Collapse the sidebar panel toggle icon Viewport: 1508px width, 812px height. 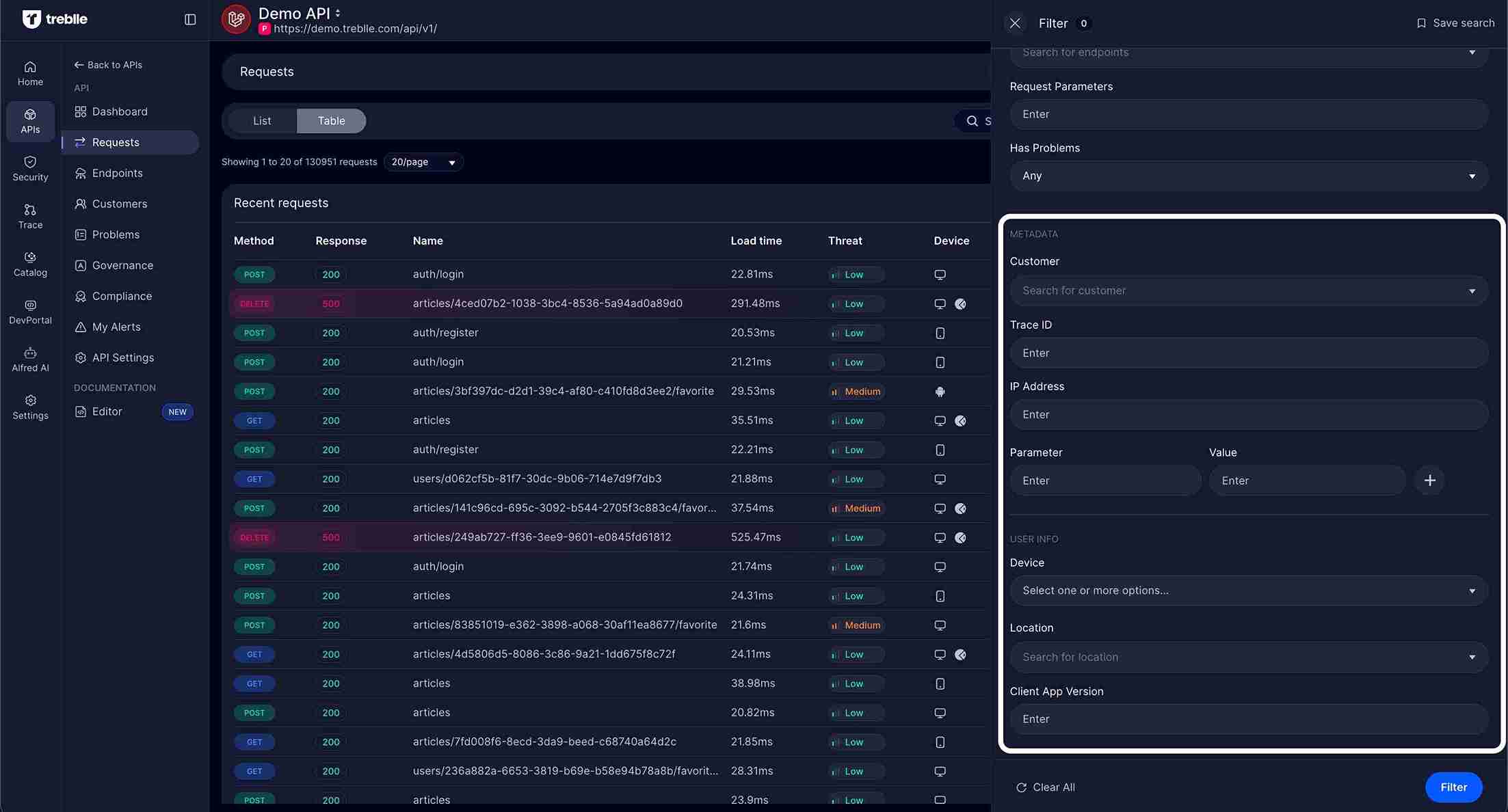pyautogui.click(x=190, y=19)
